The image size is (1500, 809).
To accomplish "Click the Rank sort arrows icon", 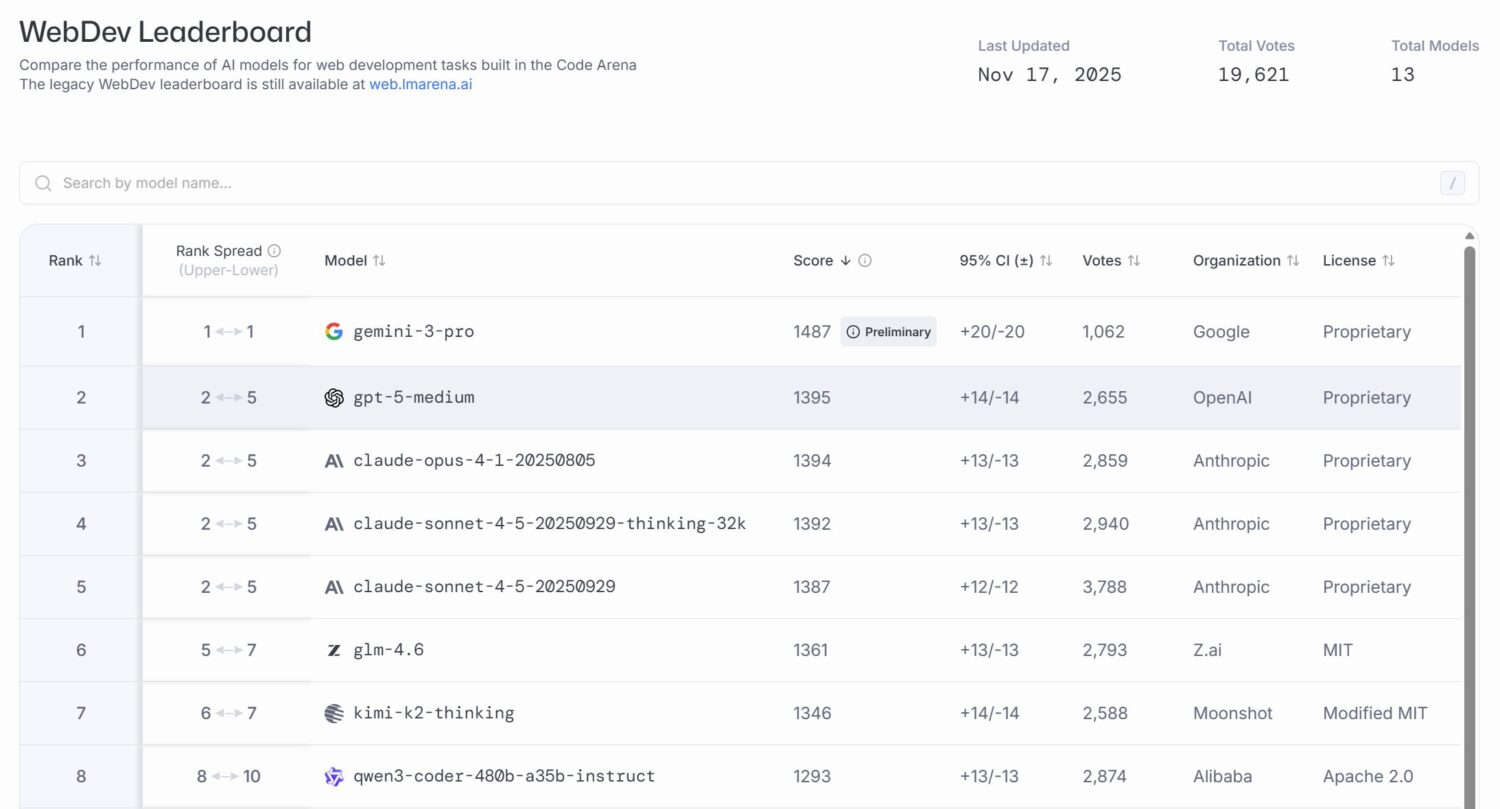I will click(95, 260).
